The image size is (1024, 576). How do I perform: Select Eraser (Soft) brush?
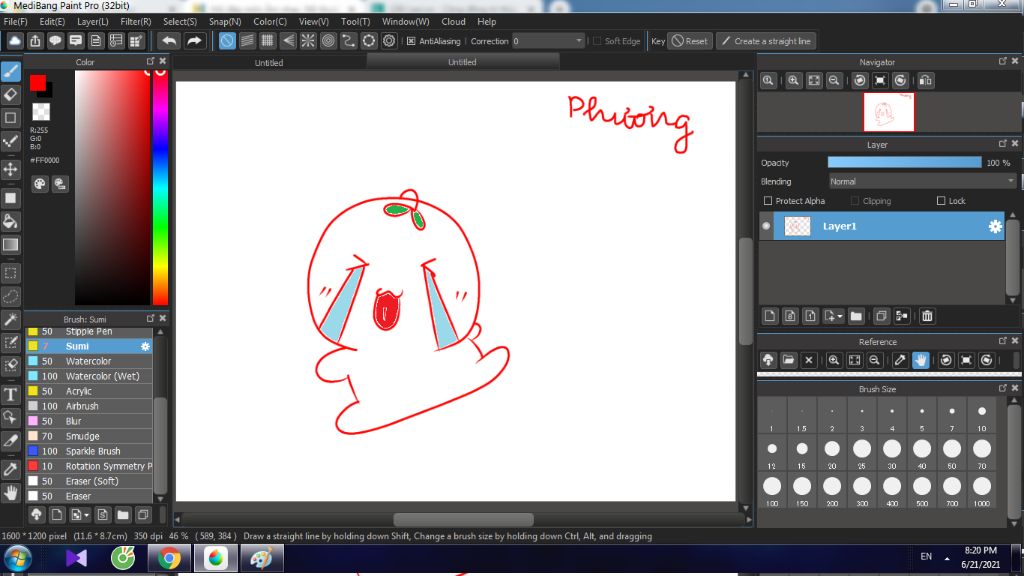point(89,481)
